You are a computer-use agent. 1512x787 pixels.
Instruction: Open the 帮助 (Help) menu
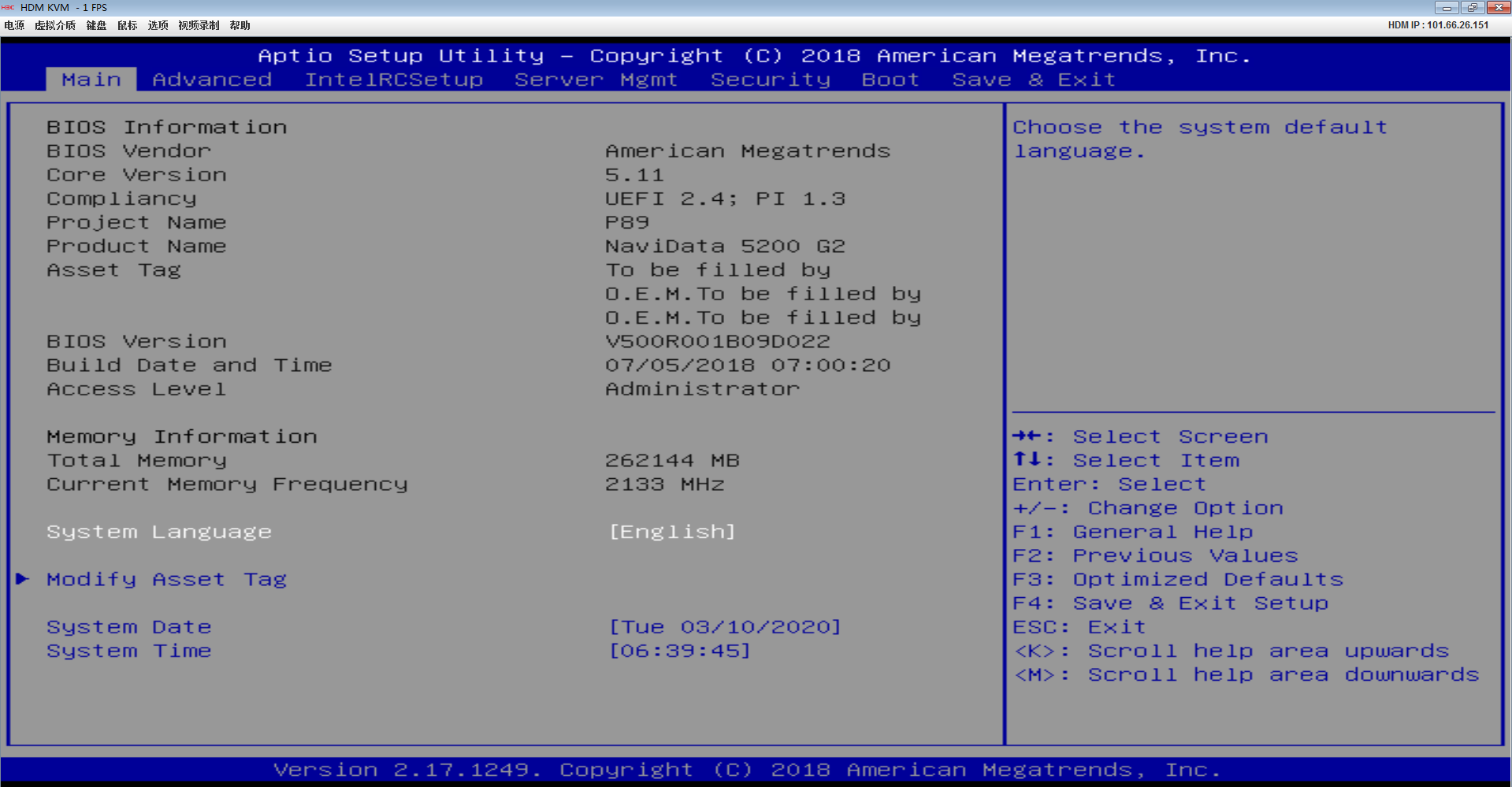(240, 25)
